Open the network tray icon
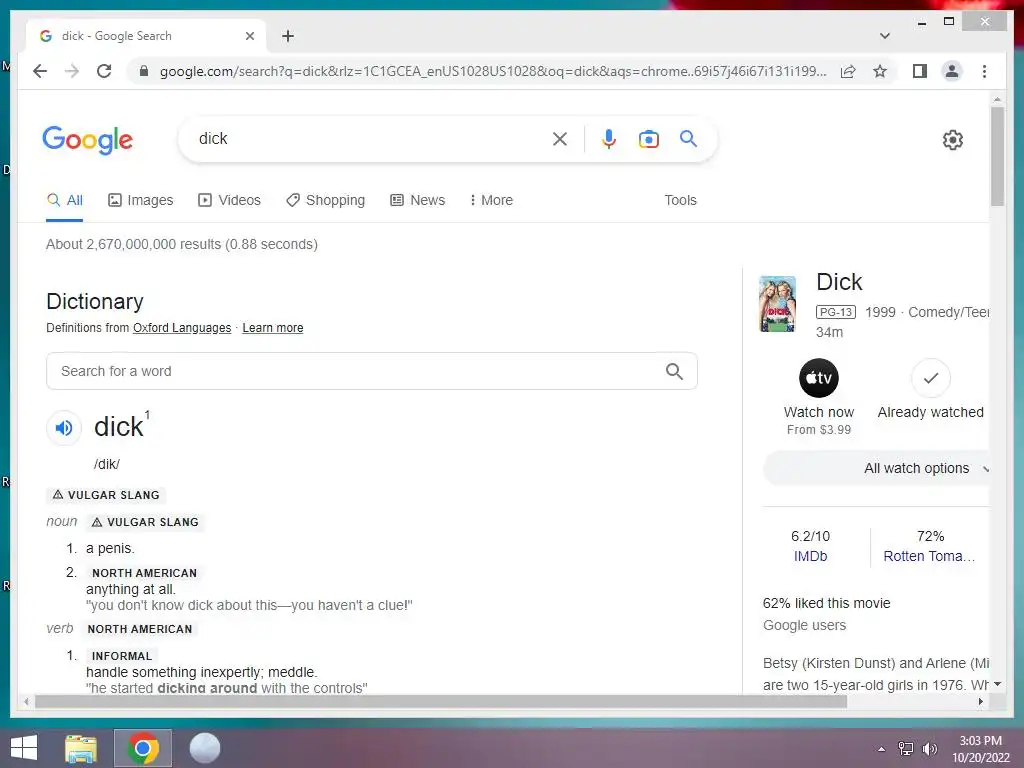Viewport: 1024px width, 768px height. (905, 749)
